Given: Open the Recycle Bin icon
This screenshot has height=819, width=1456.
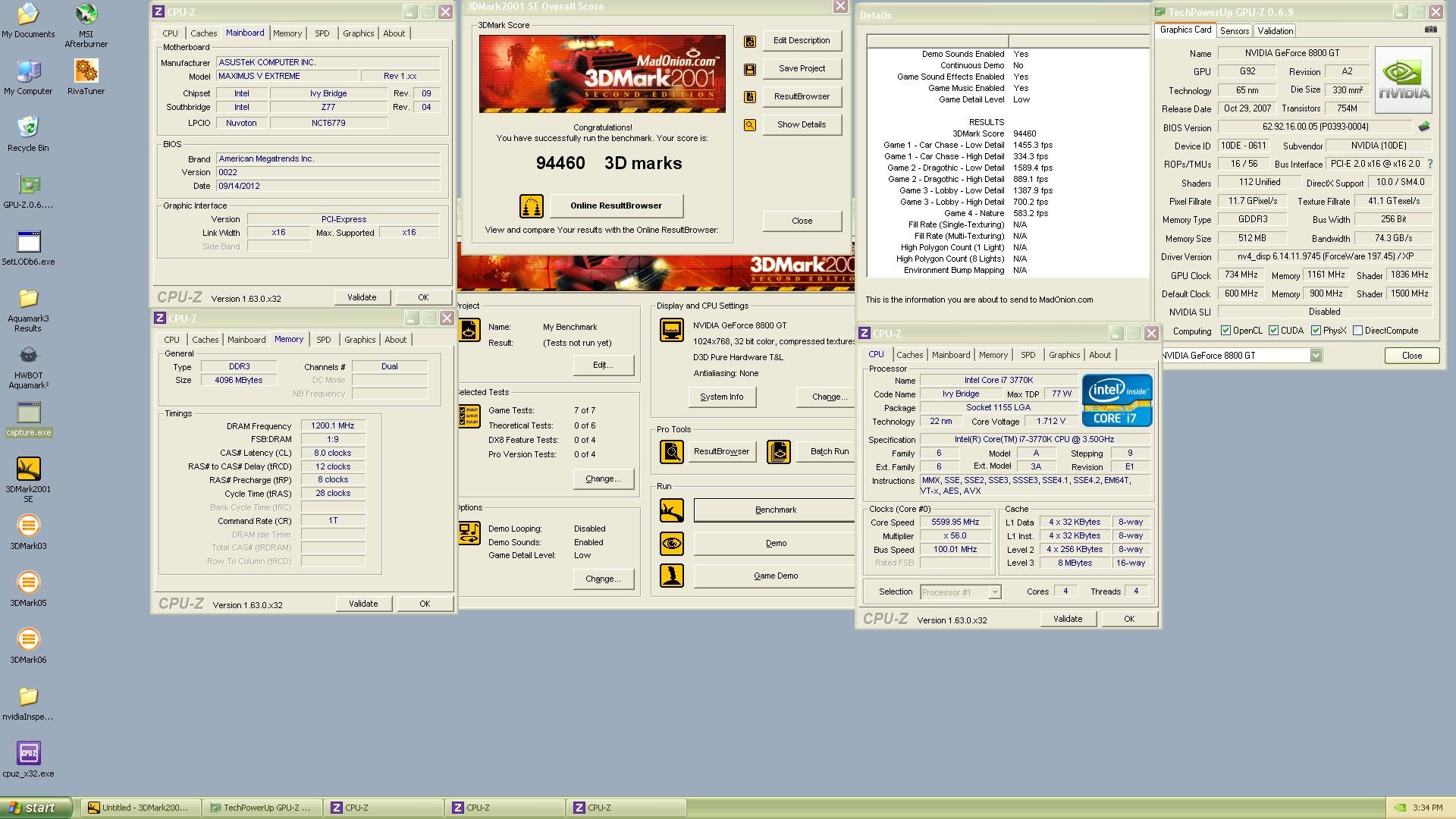Looking at the screenshot, I should pos(28,134).
